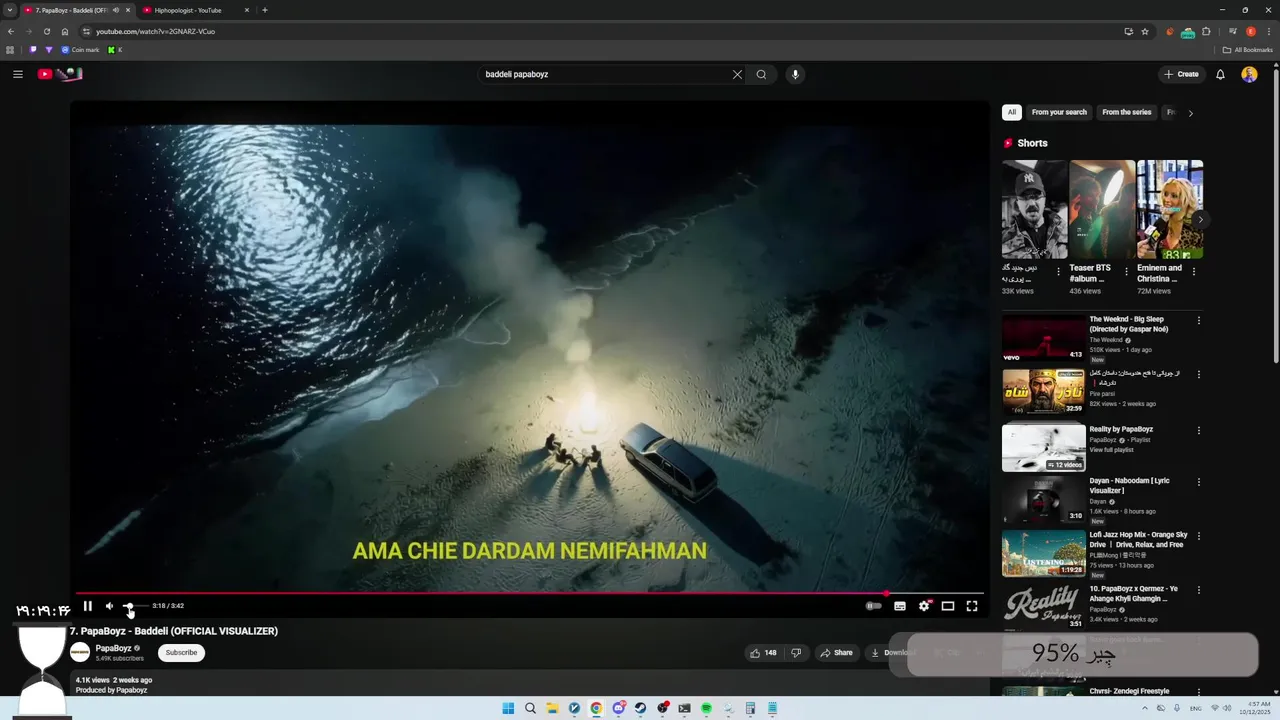1280x720 pixels.
Task: Open options for Reality by PapaBoyz
Action: [x=1199, y=431]
